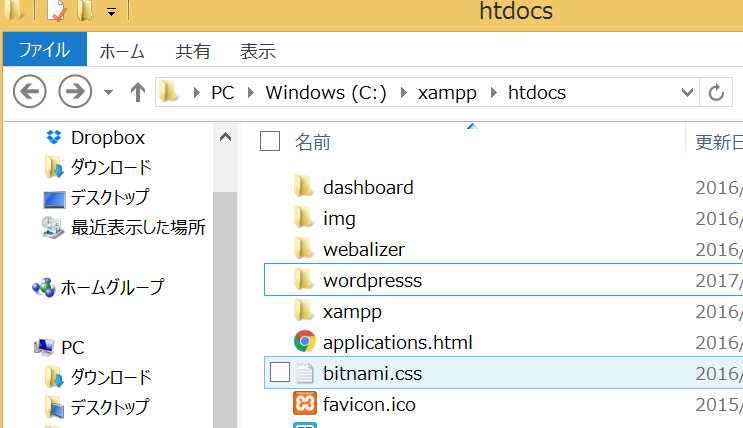Viewport: 743px width, 428px height.
Task: Open the ファイル menu
Action: (45, 49)
